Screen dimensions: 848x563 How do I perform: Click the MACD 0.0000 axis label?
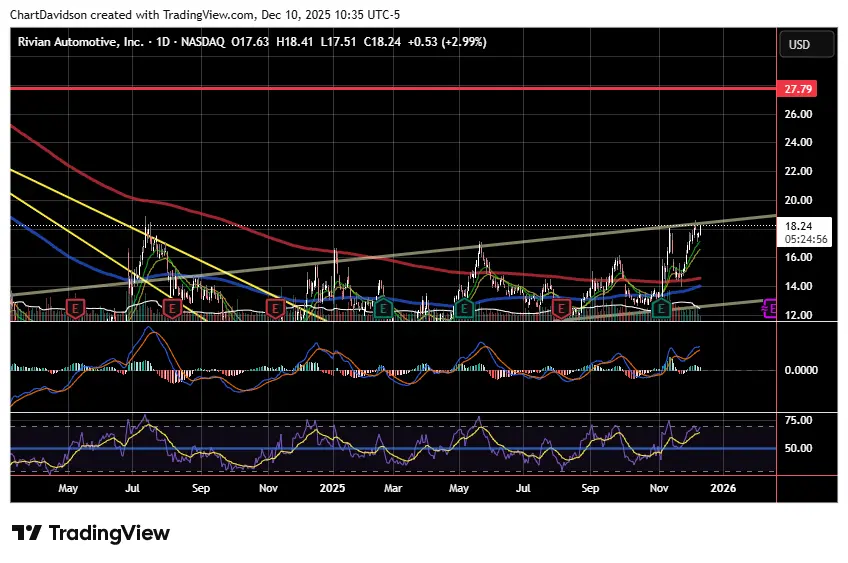point(801,370)
